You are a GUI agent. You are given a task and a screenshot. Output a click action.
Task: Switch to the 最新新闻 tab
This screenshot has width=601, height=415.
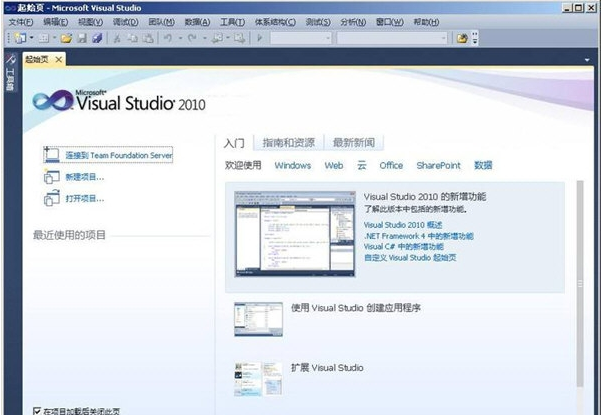354,143
